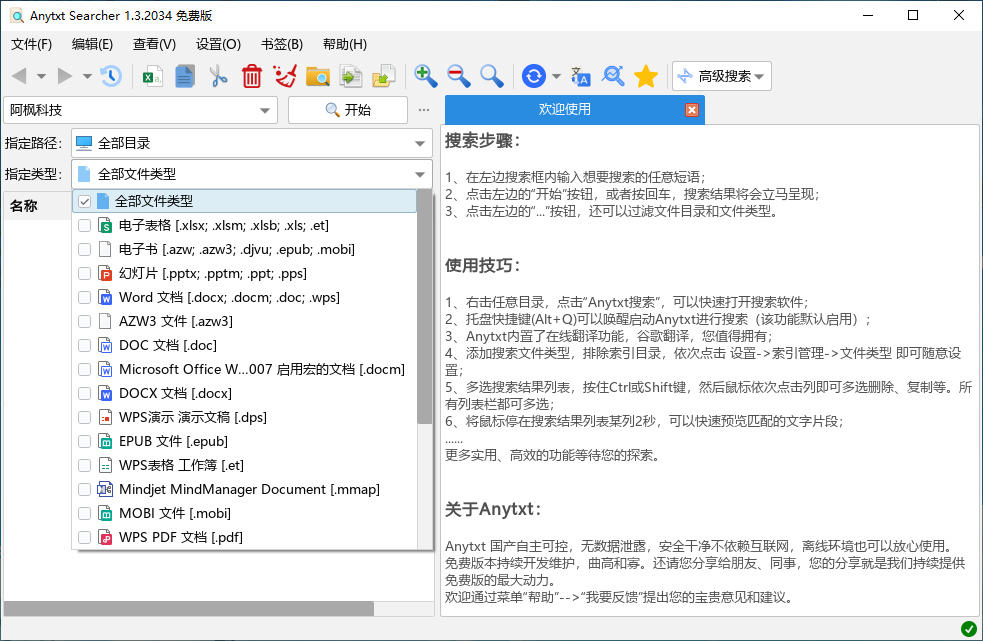Open the 查看(V) menu
Viewport: 983px width, 641px height.
(154, 45)
